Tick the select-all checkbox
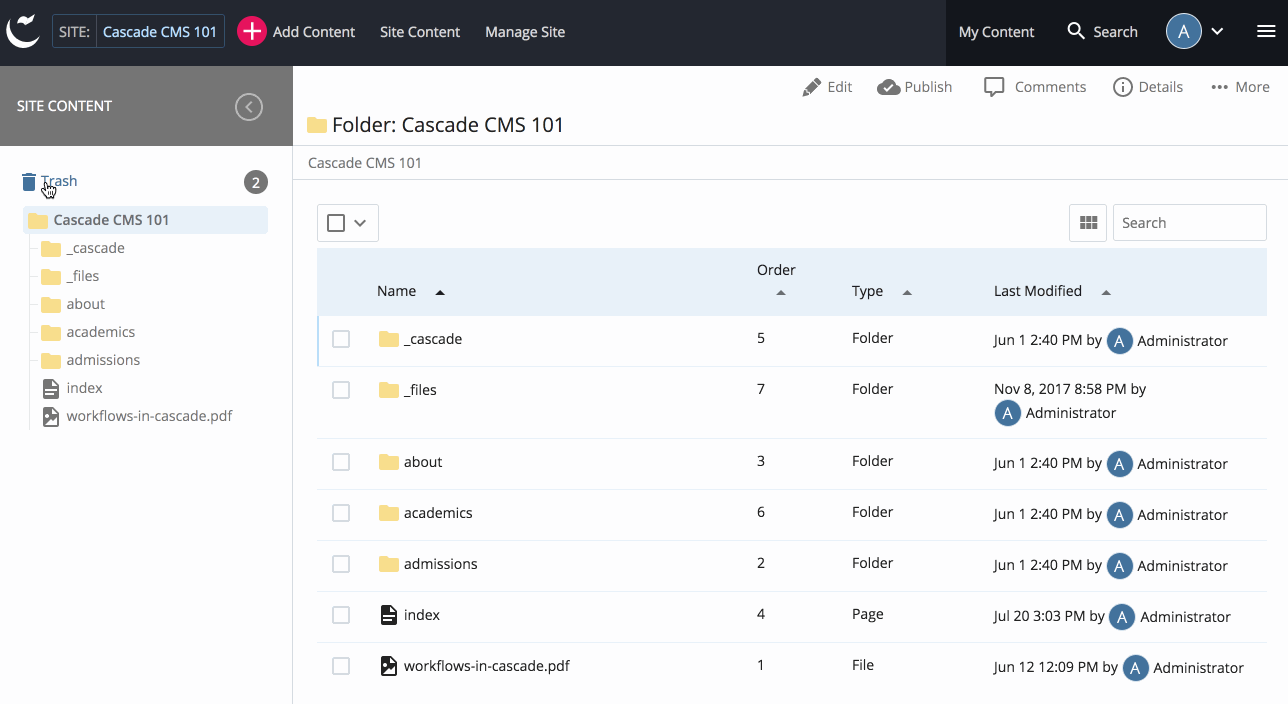This screenshot has height=704, width=1288. pos(336,223)
